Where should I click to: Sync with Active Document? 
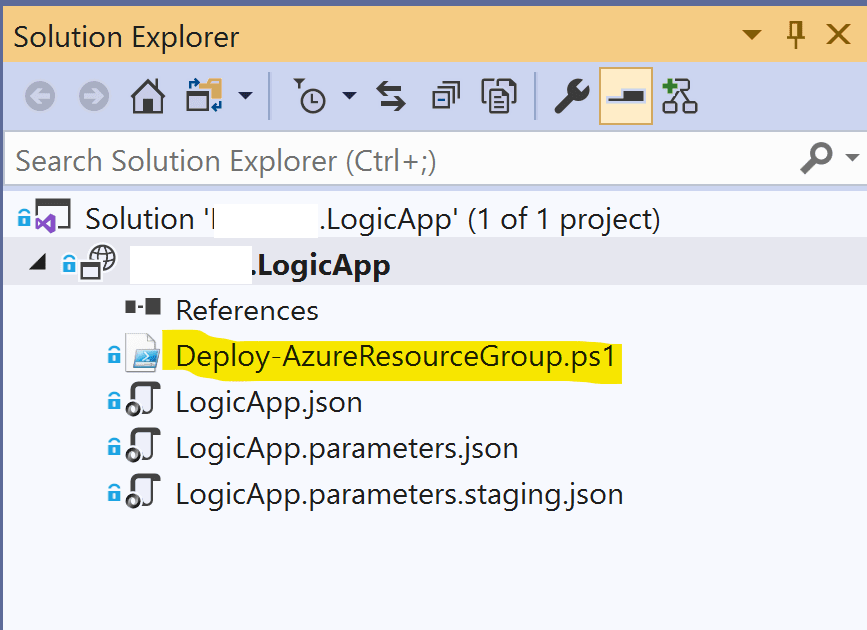point(391,96)
